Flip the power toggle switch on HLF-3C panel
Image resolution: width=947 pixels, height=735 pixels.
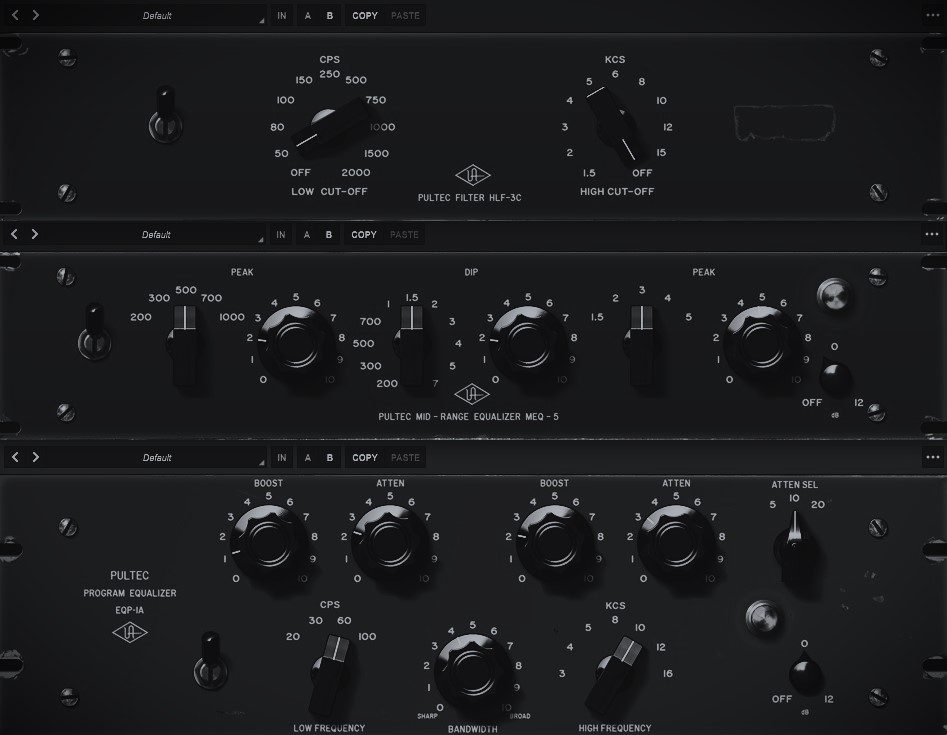(x=165, y=115)
